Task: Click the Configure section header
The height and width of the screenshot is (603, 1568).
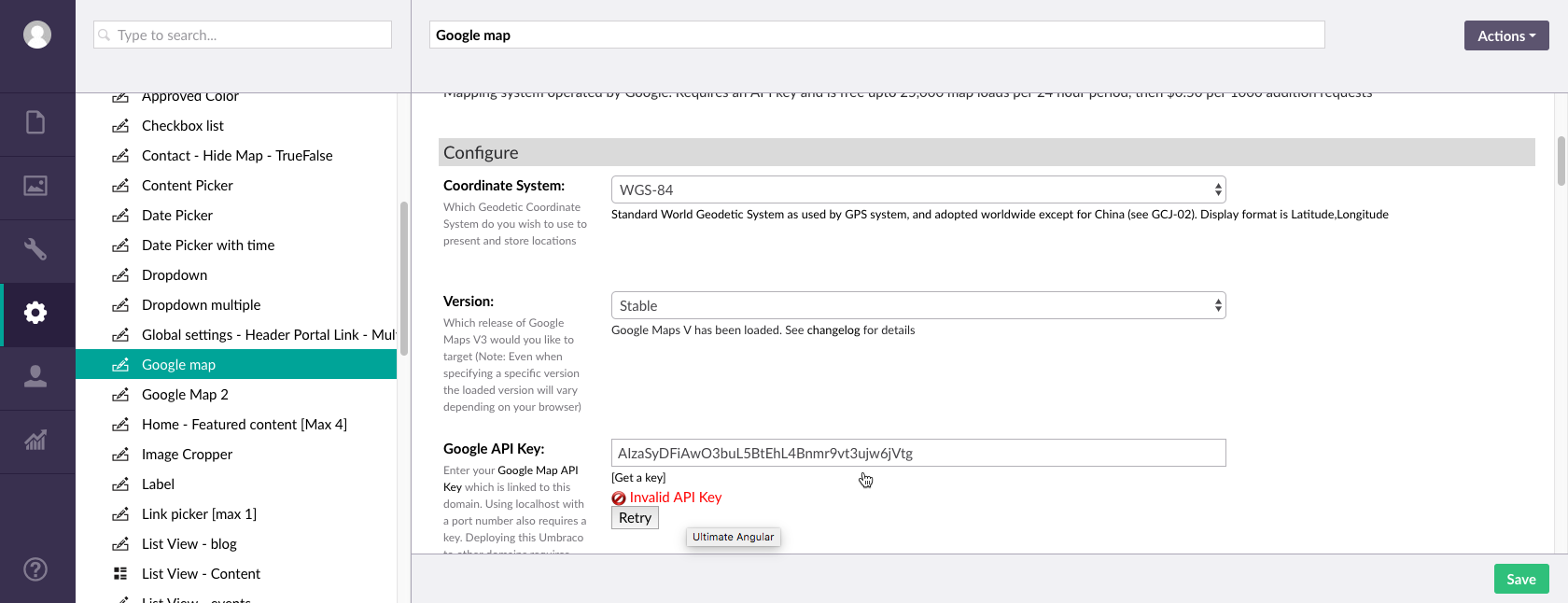Action: pyautogui.click(x=987, y=152)
